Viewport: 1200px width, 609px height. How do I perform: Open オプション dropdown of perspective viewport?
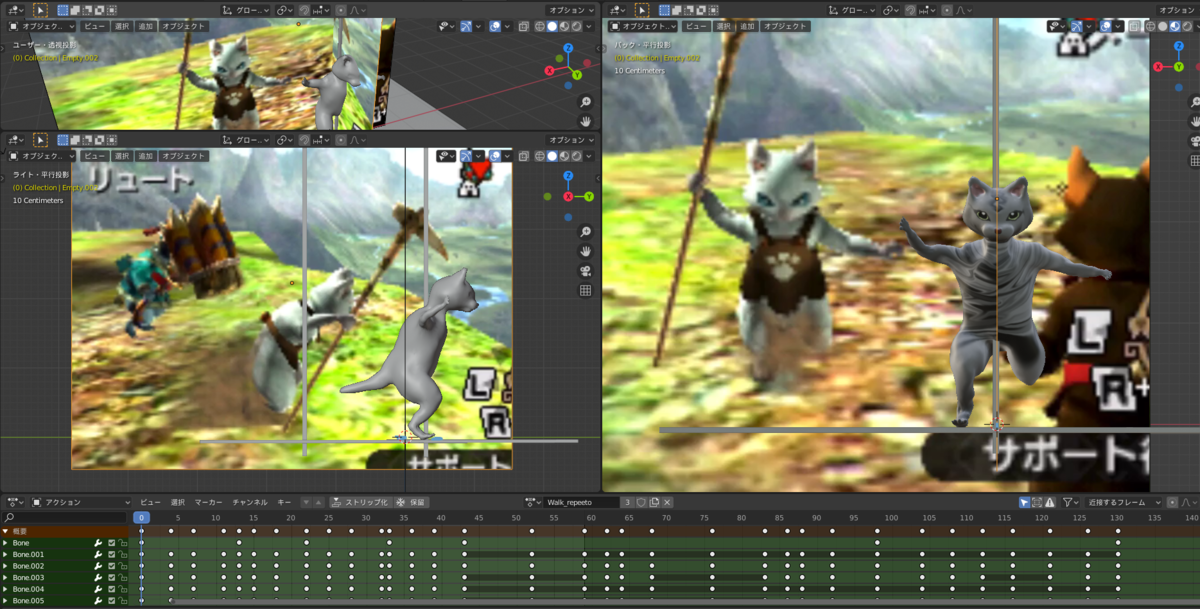571,10
